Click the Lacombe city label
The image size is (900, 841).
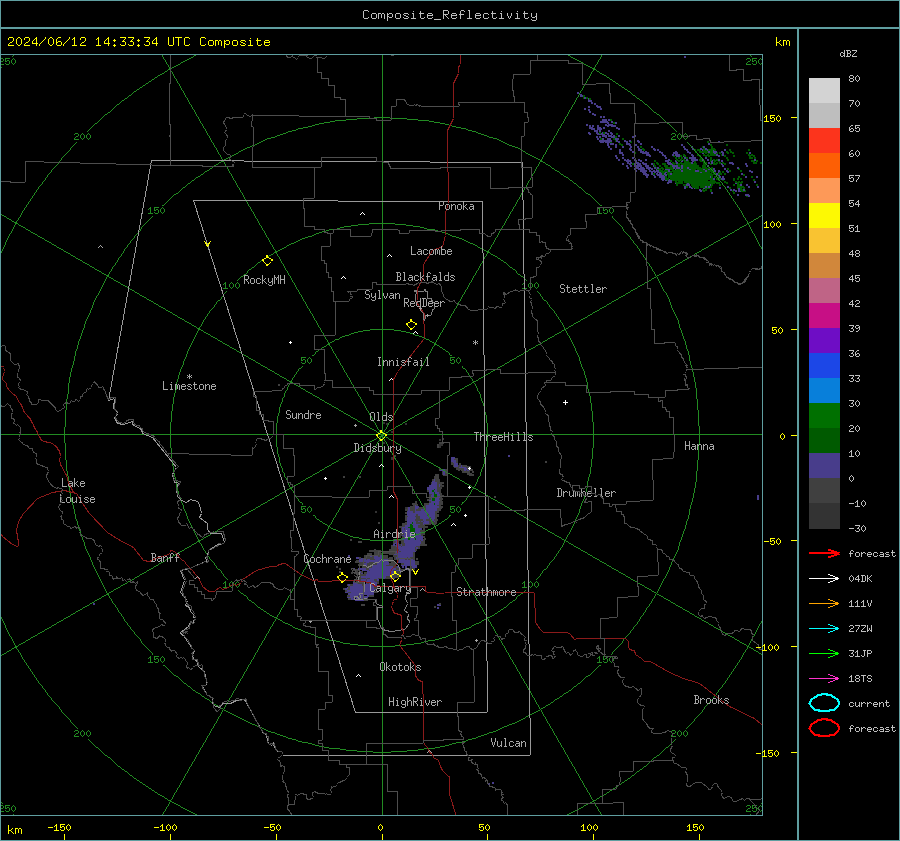(x=431, y=251)
